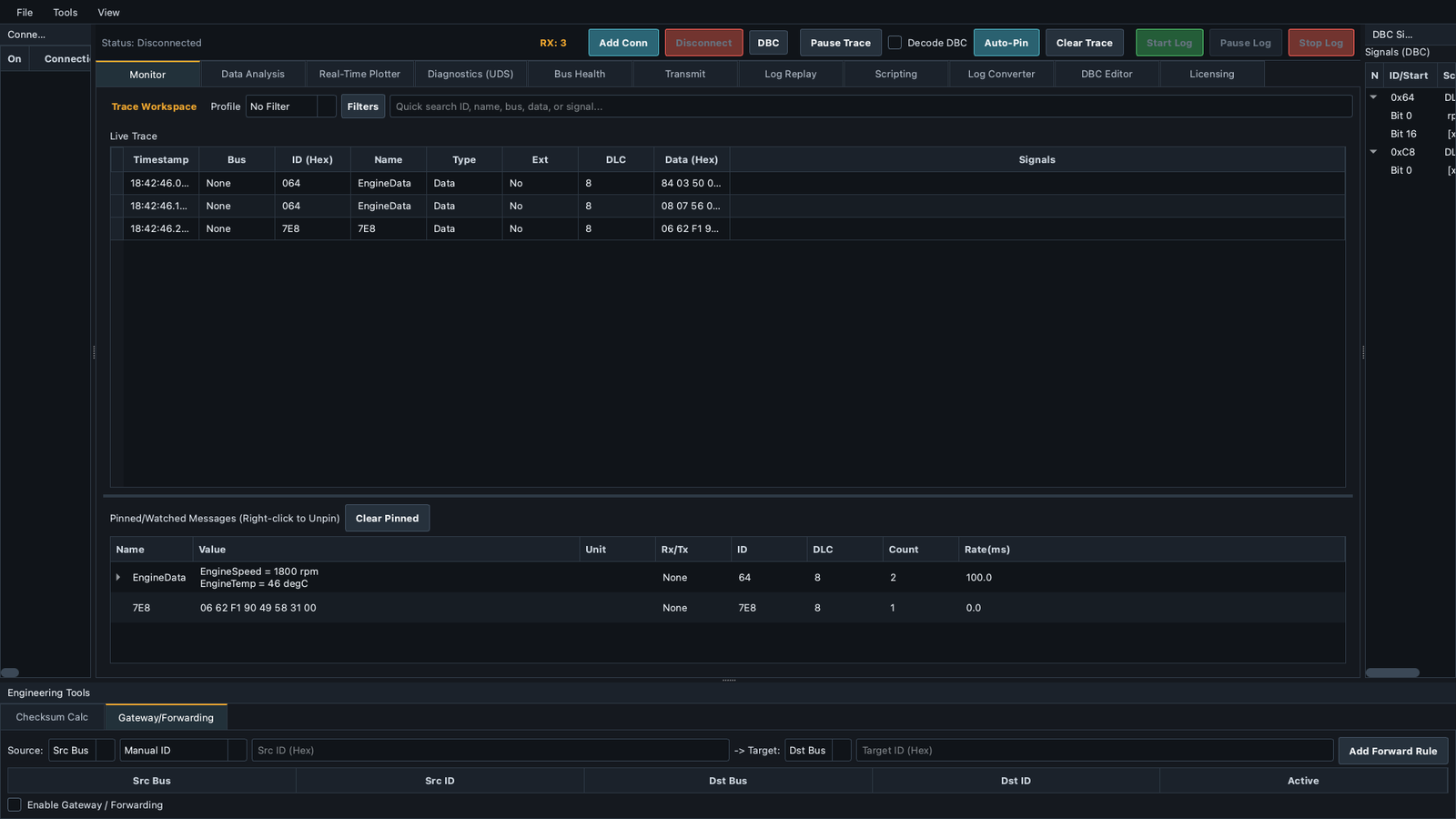This screenshot has width=1456, height=819.
Task: Open the Diagnostics (UDS) tab
Action: click(x=470, y=75)
